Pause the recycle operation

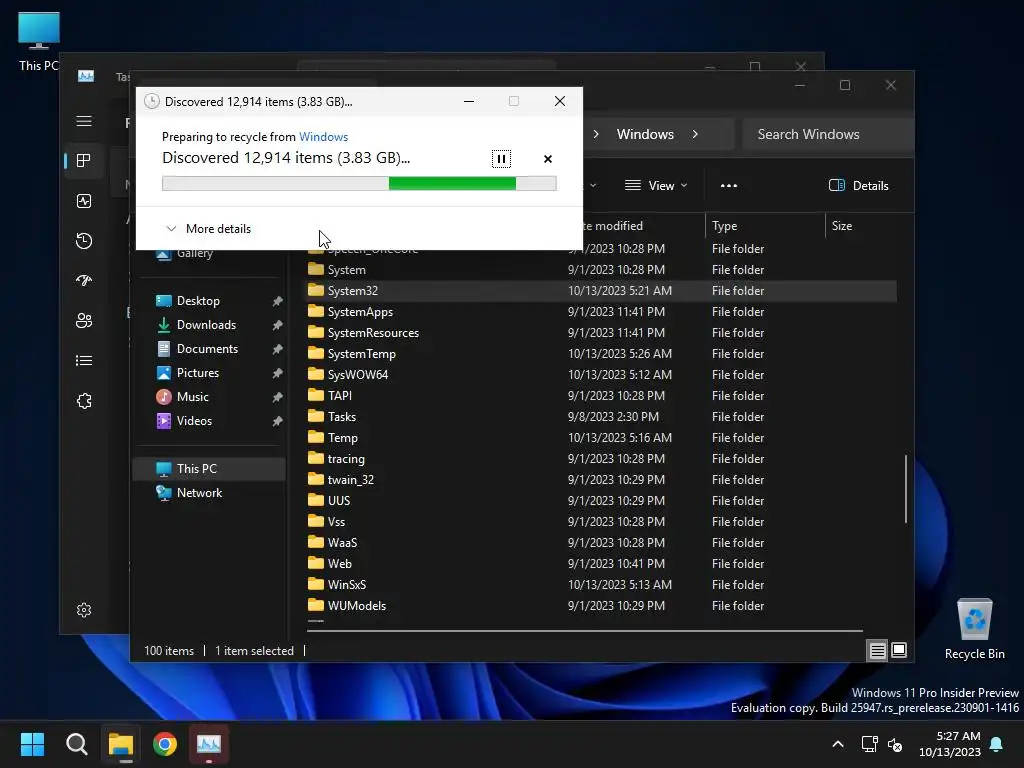point(501,159)
